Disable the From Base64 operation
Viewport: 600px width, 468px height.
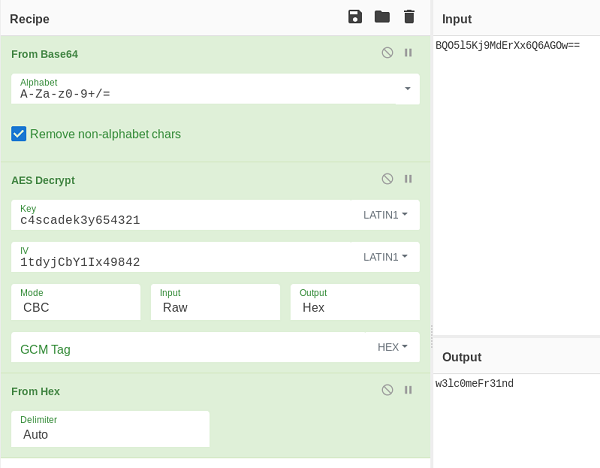pos(387,53)
